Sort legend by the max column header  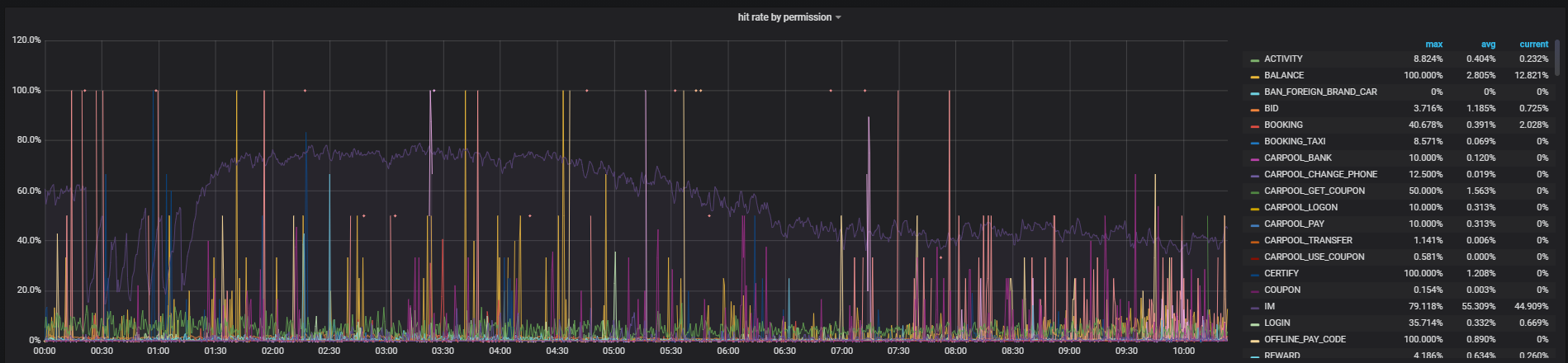[x=1433, y=45]
